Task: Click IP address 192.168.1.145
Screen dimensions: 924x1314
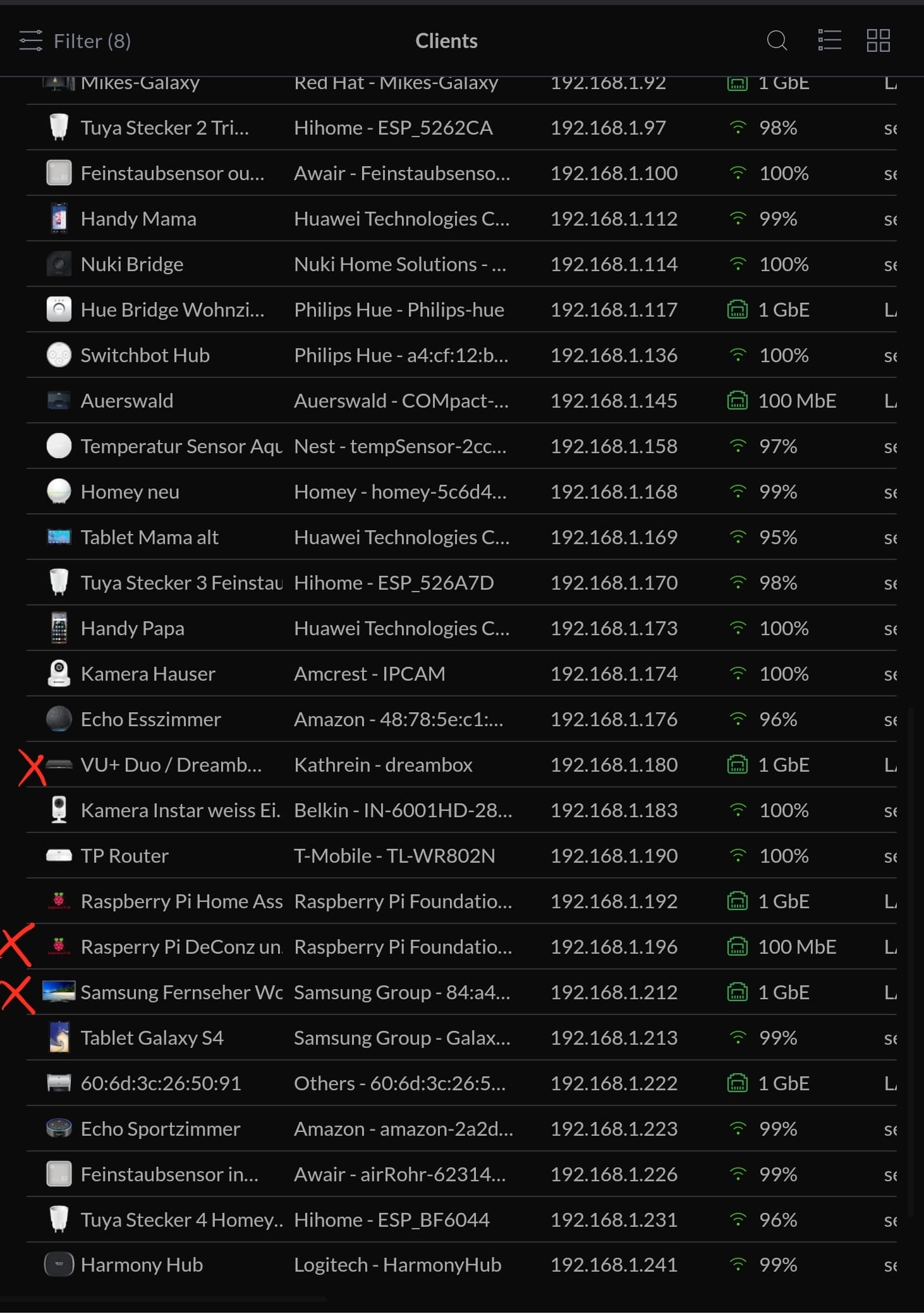Action: tap(614, 401)
